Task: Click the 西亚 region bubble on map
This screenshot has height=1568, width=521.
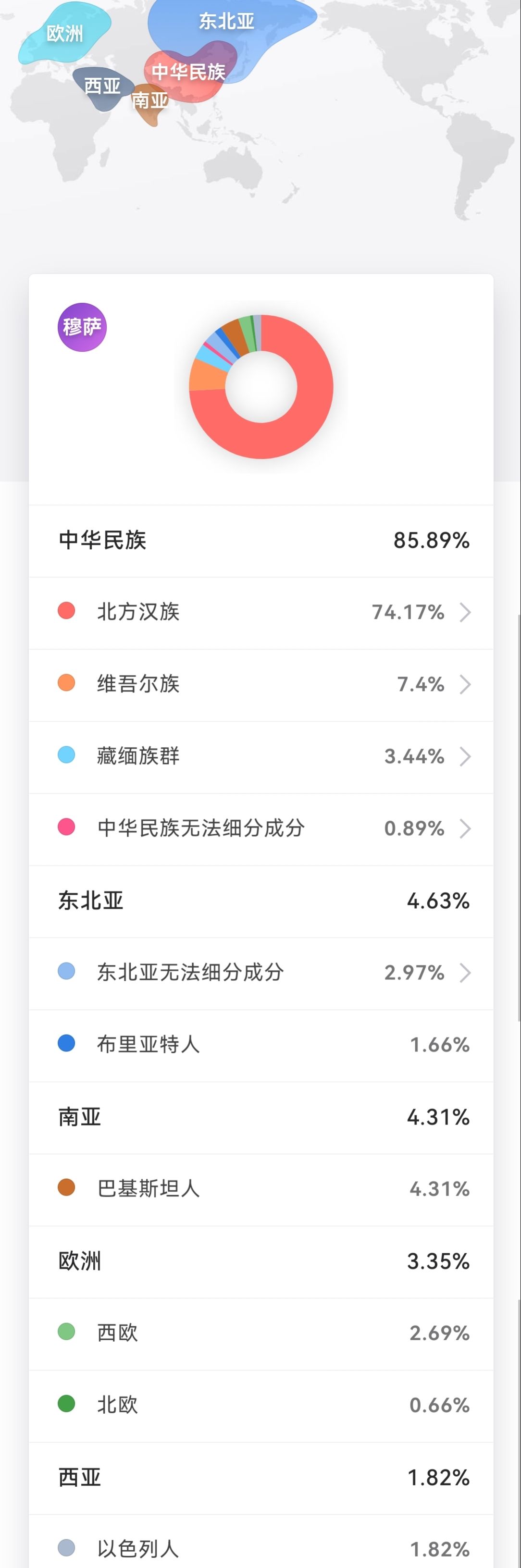Action: click(x=101, y=86)
